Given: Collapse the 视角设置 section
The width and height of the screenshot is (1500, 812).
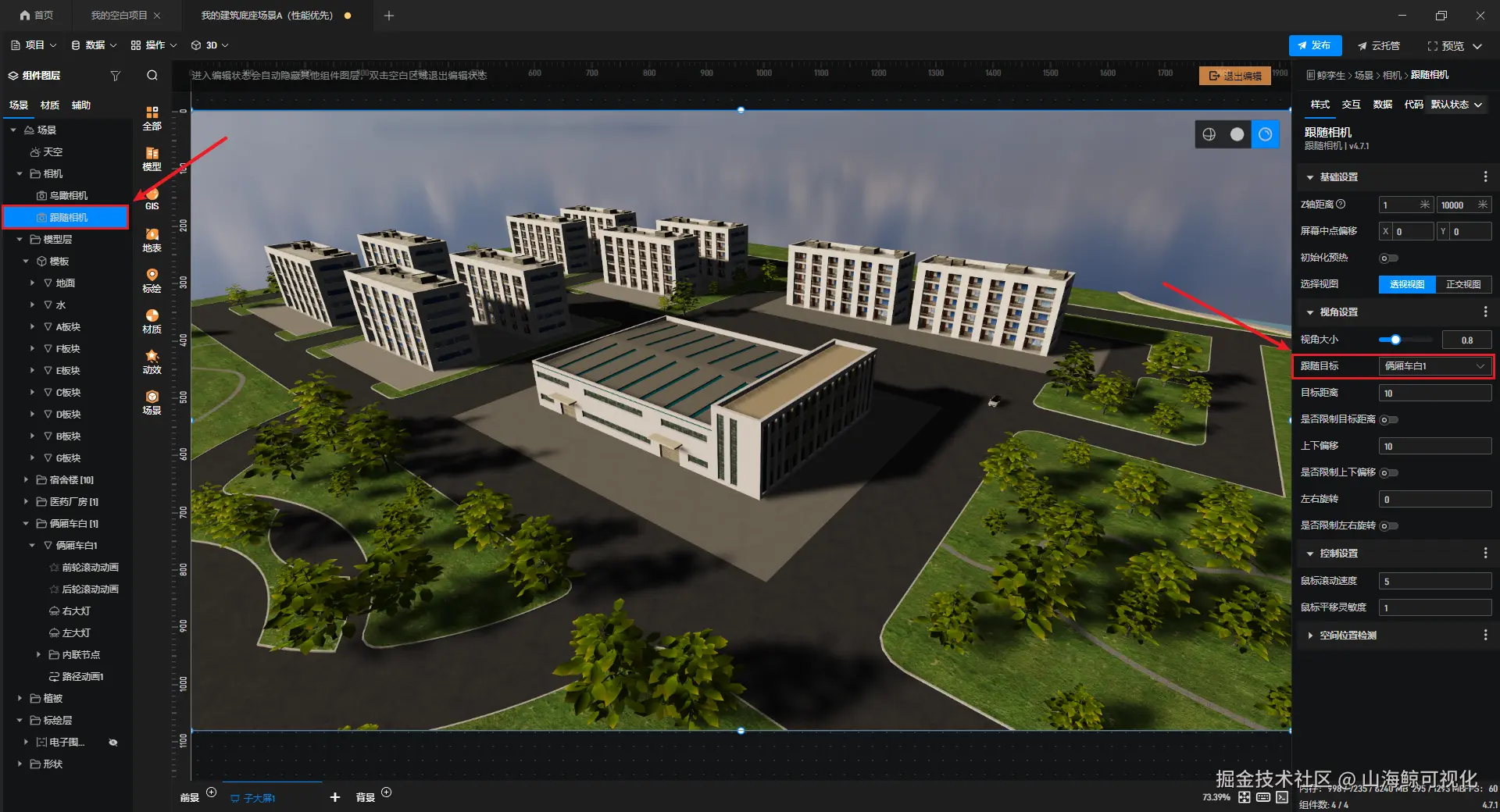Looking at the screenshot, I should pyautogui.click(x=1310, y=312).
